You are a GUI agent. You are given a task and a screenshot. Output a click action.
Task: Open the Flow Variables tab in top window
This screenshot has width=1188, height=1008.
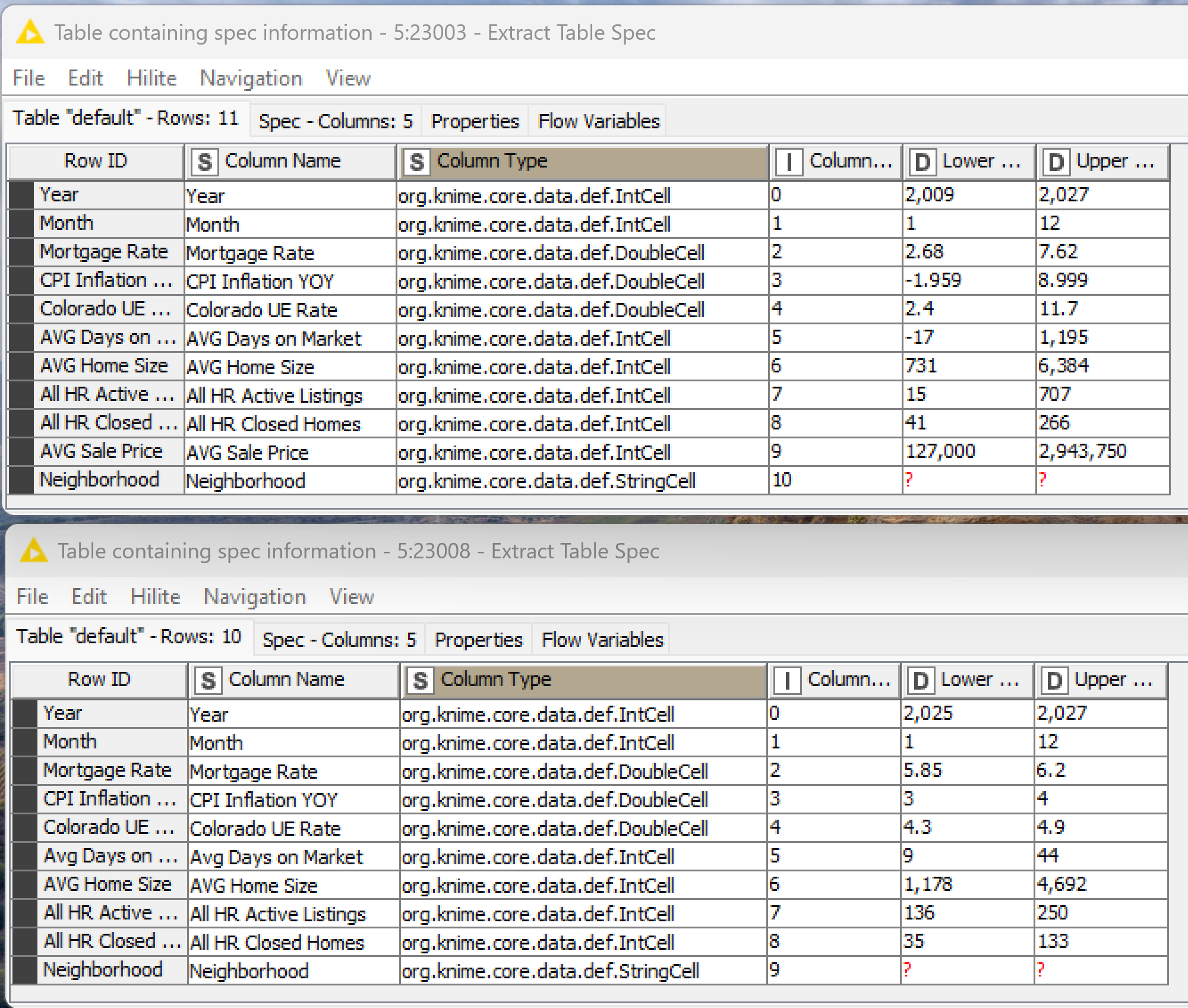pyautogui.click(x=599, y=121)
